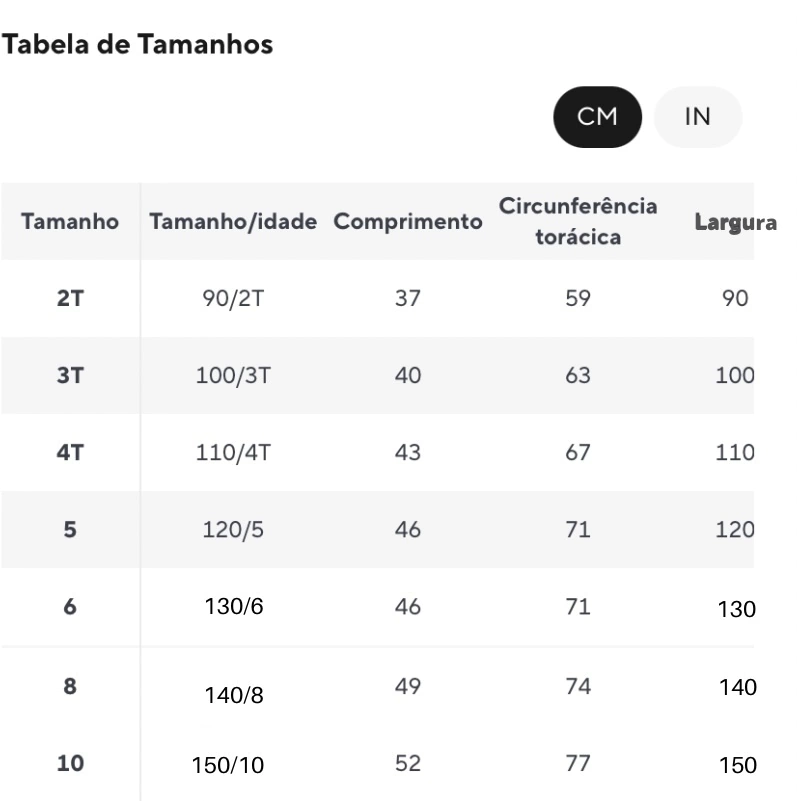Switch units to CM
Screen dimensions: 799x801
click(597, 117)
